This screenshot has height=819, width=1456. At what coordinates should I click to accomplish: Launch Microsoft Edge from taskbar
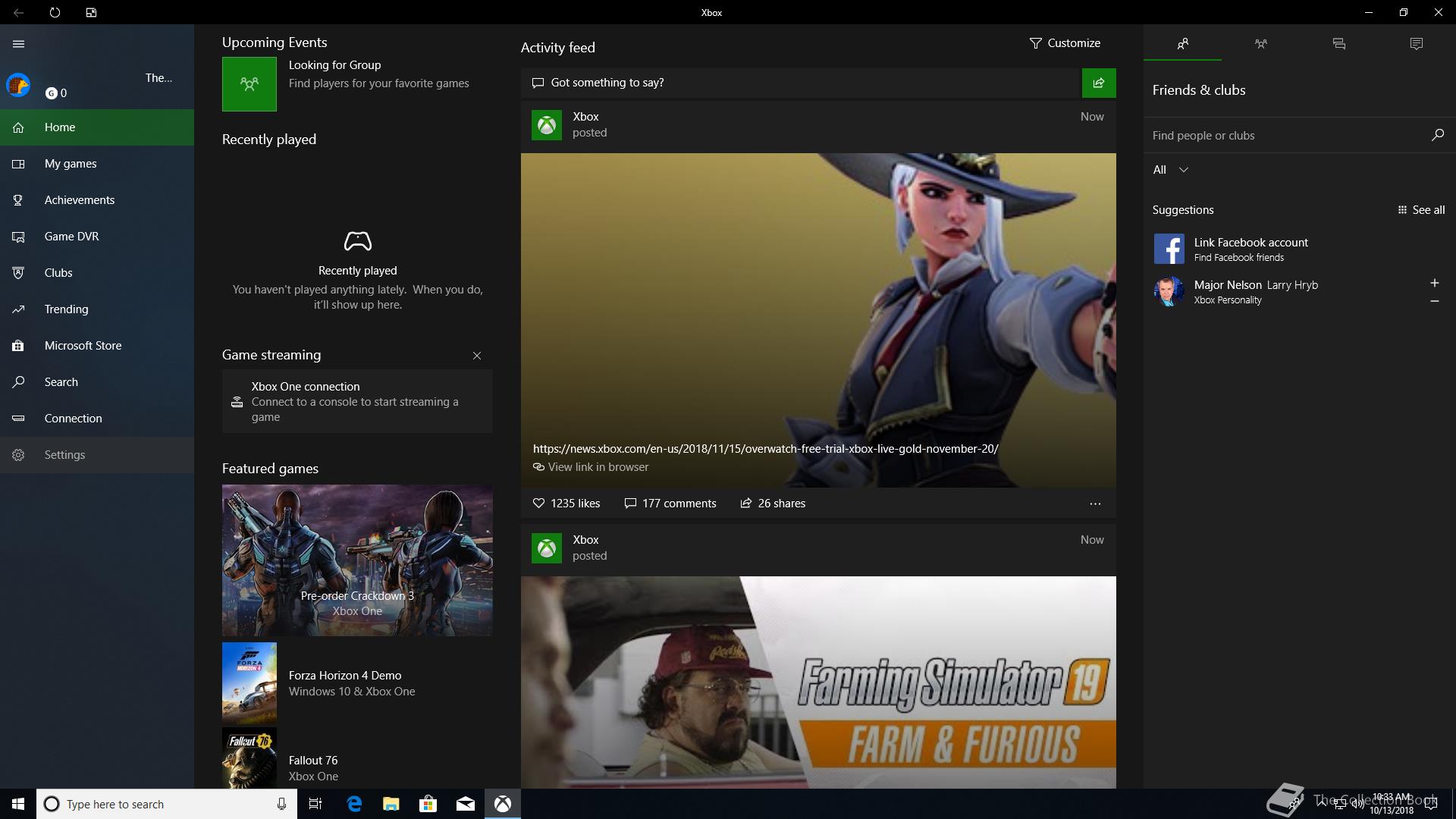point(354,804)
